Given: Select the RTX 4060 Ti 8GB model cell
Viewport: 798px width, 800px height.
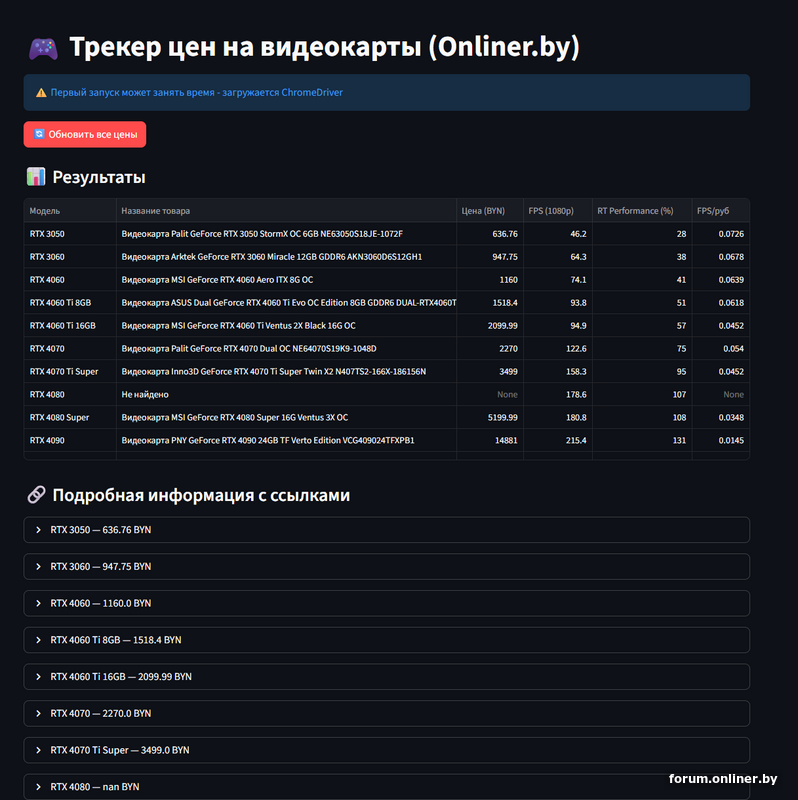Looking at the screenshot, I should coord(70,303).
